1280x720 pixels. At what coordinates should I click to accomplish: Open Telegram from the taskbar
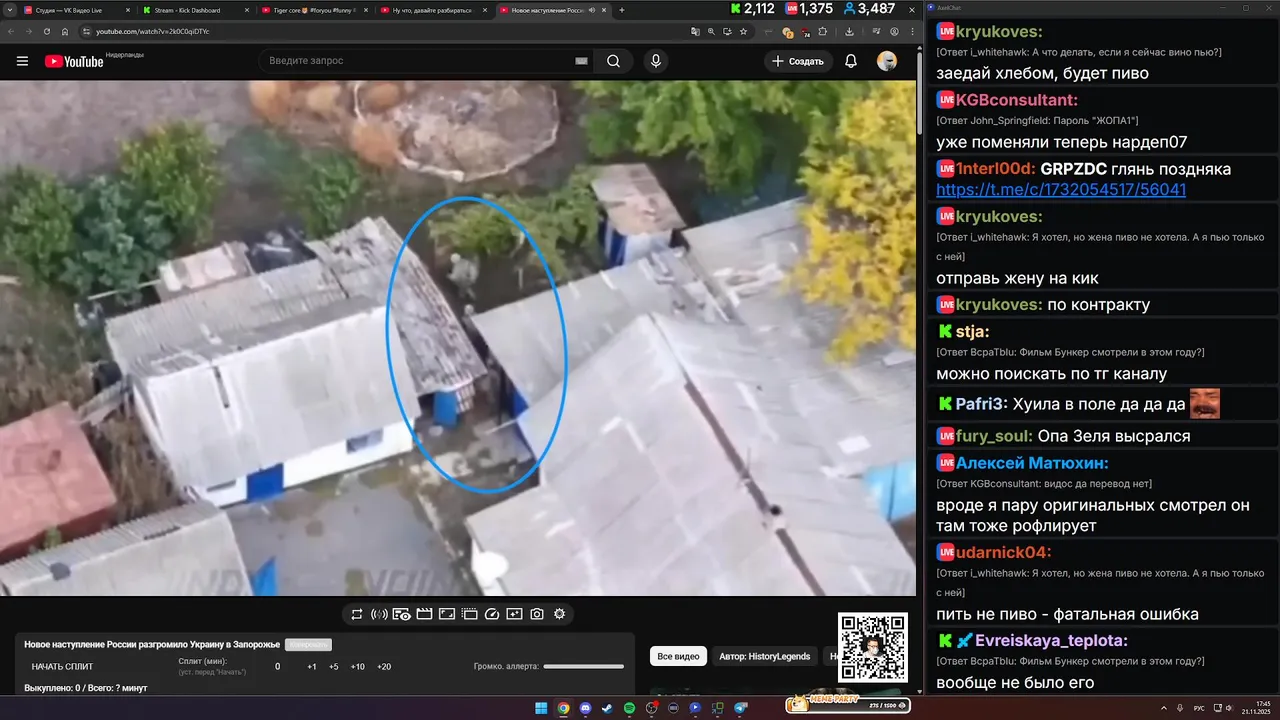coord(741,708)
